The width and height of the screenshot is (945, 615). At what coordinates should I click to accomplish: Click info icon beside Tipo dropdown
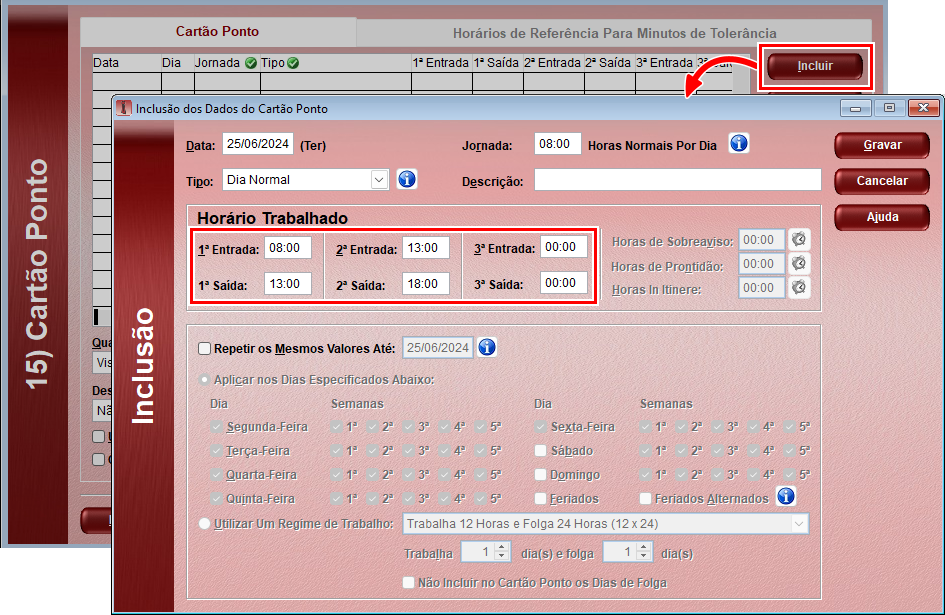[x=407, y=179]
